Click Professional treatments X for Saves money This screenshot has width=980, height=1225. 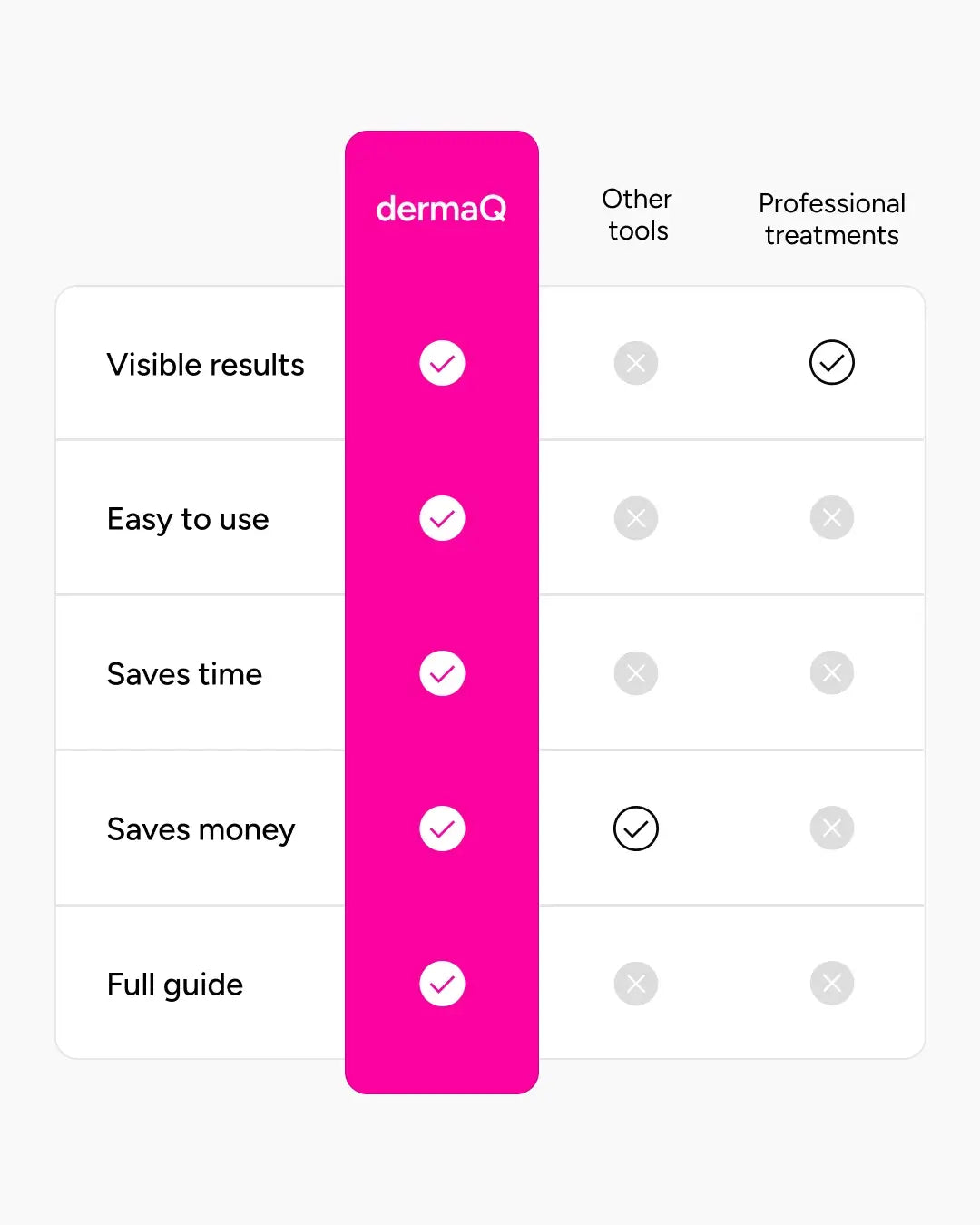coord(832,828)
